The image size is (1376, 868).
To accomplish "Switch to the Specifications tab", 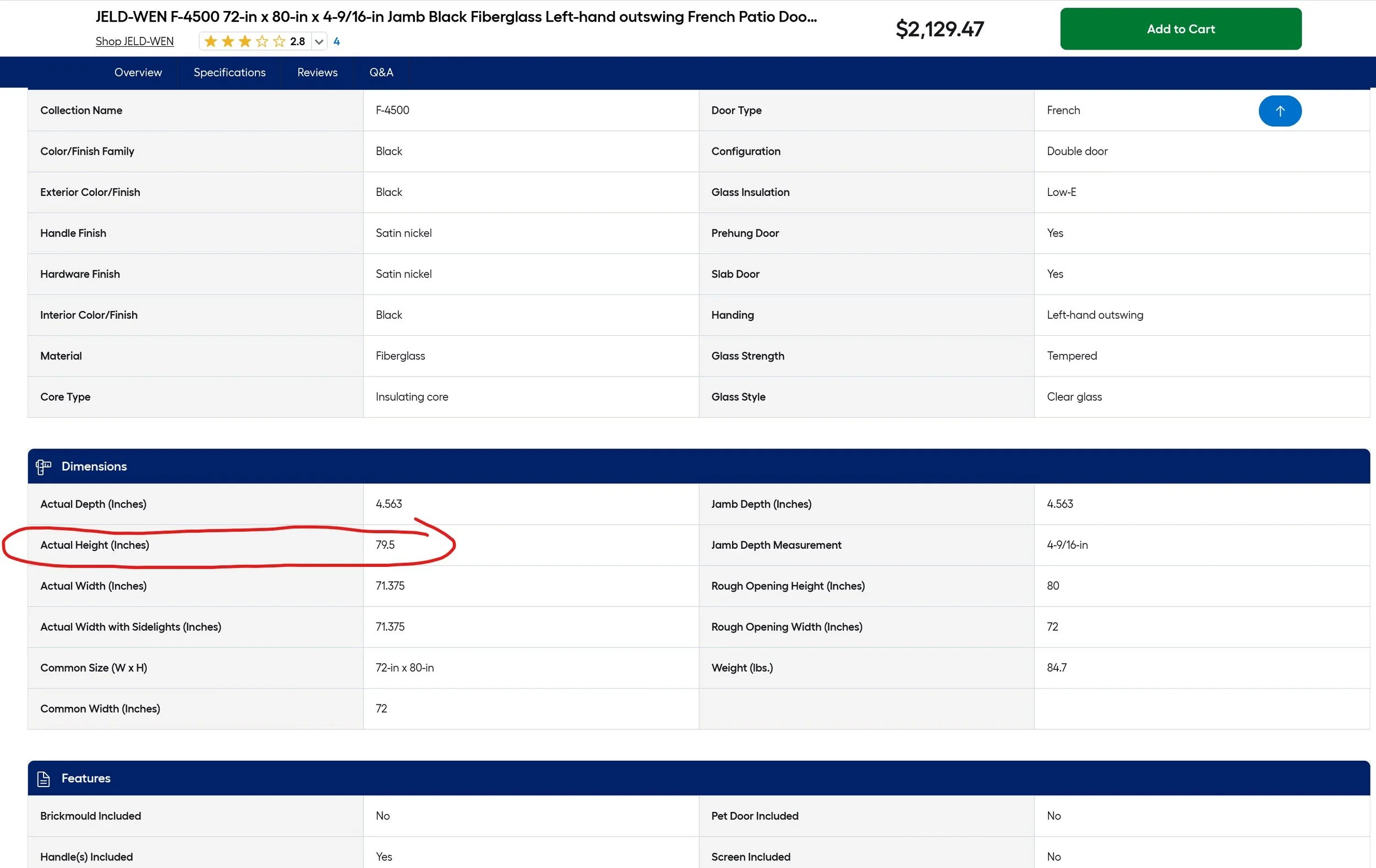I will 229,73.
